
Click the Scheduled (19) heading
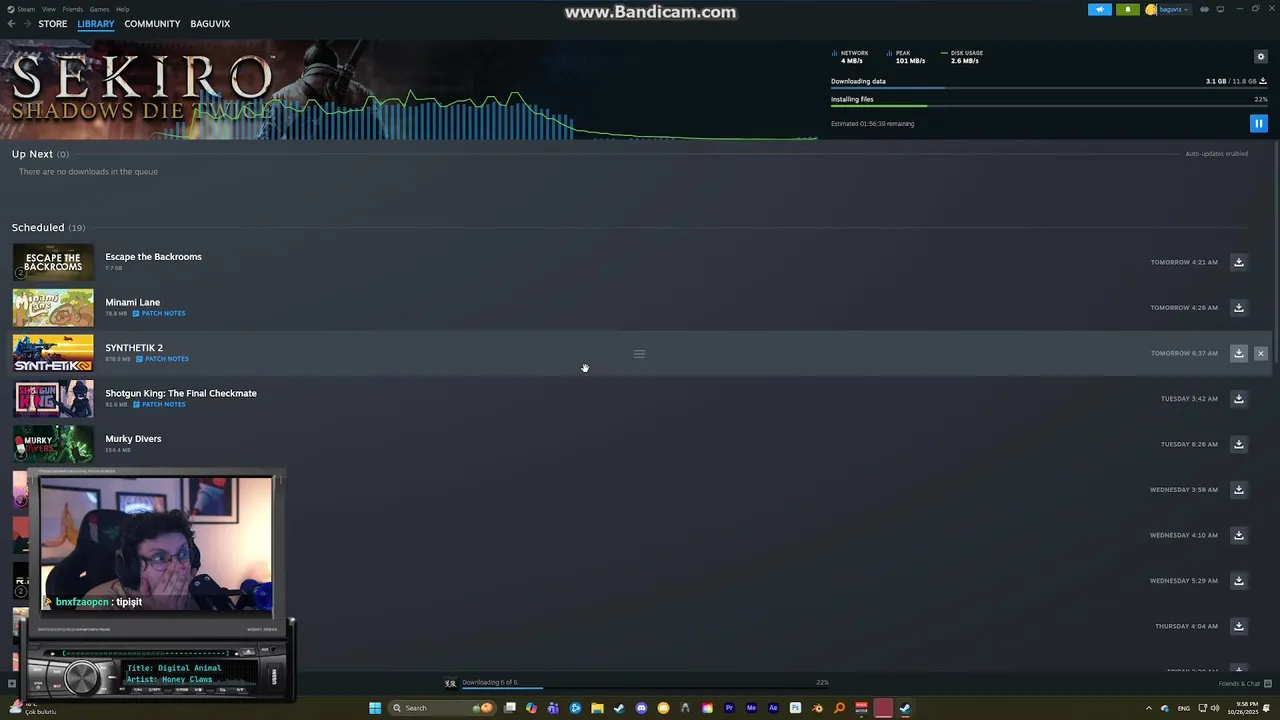[48, 227]
